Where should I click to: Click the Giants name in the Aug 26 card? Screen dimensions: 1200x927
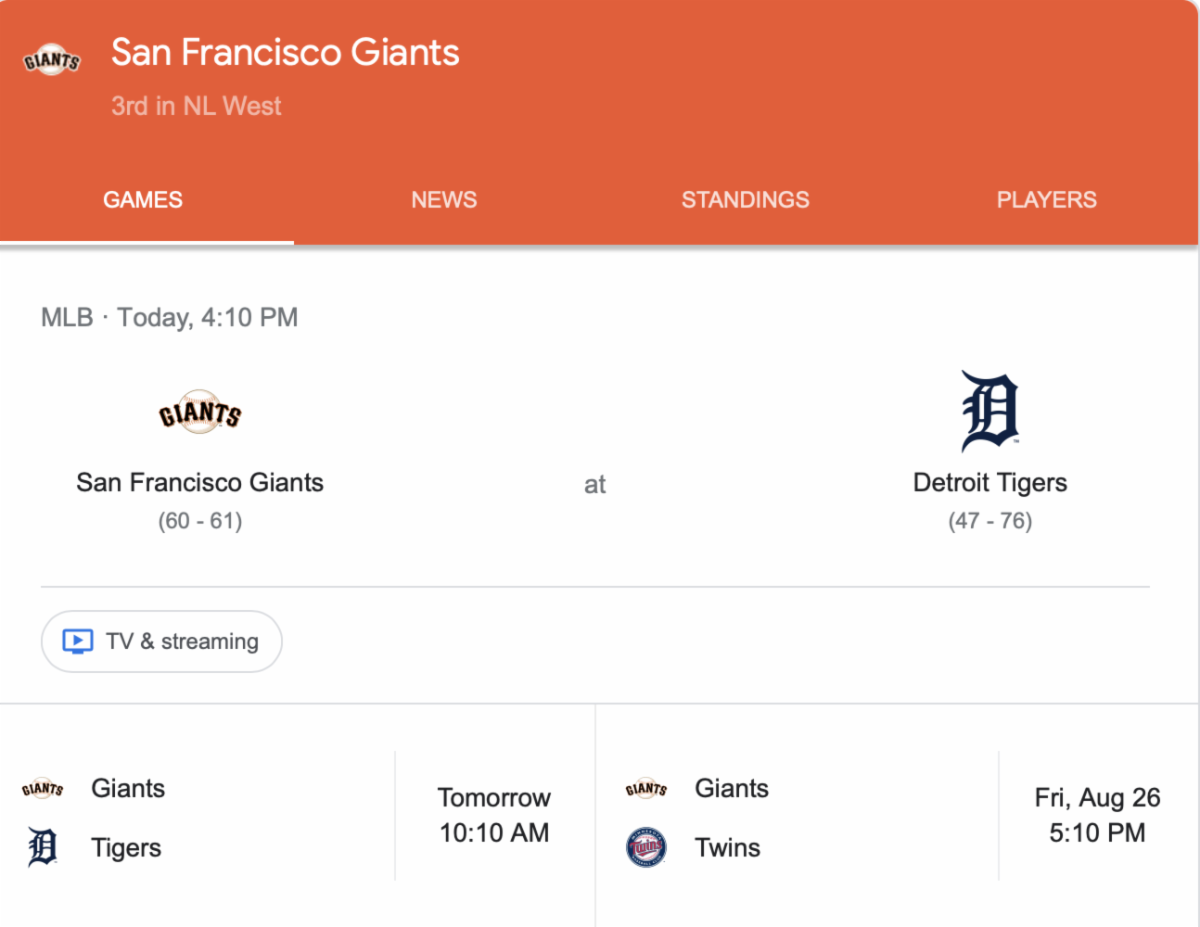[732, 788]
